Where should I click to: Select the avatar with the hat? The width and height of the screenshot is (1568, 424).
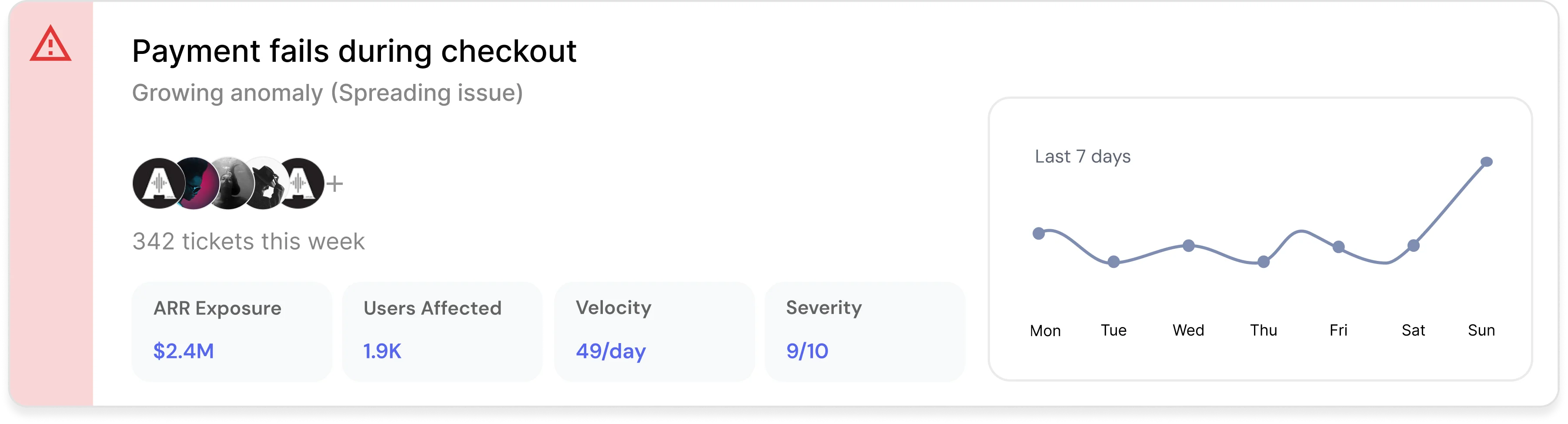pos(264,183)
